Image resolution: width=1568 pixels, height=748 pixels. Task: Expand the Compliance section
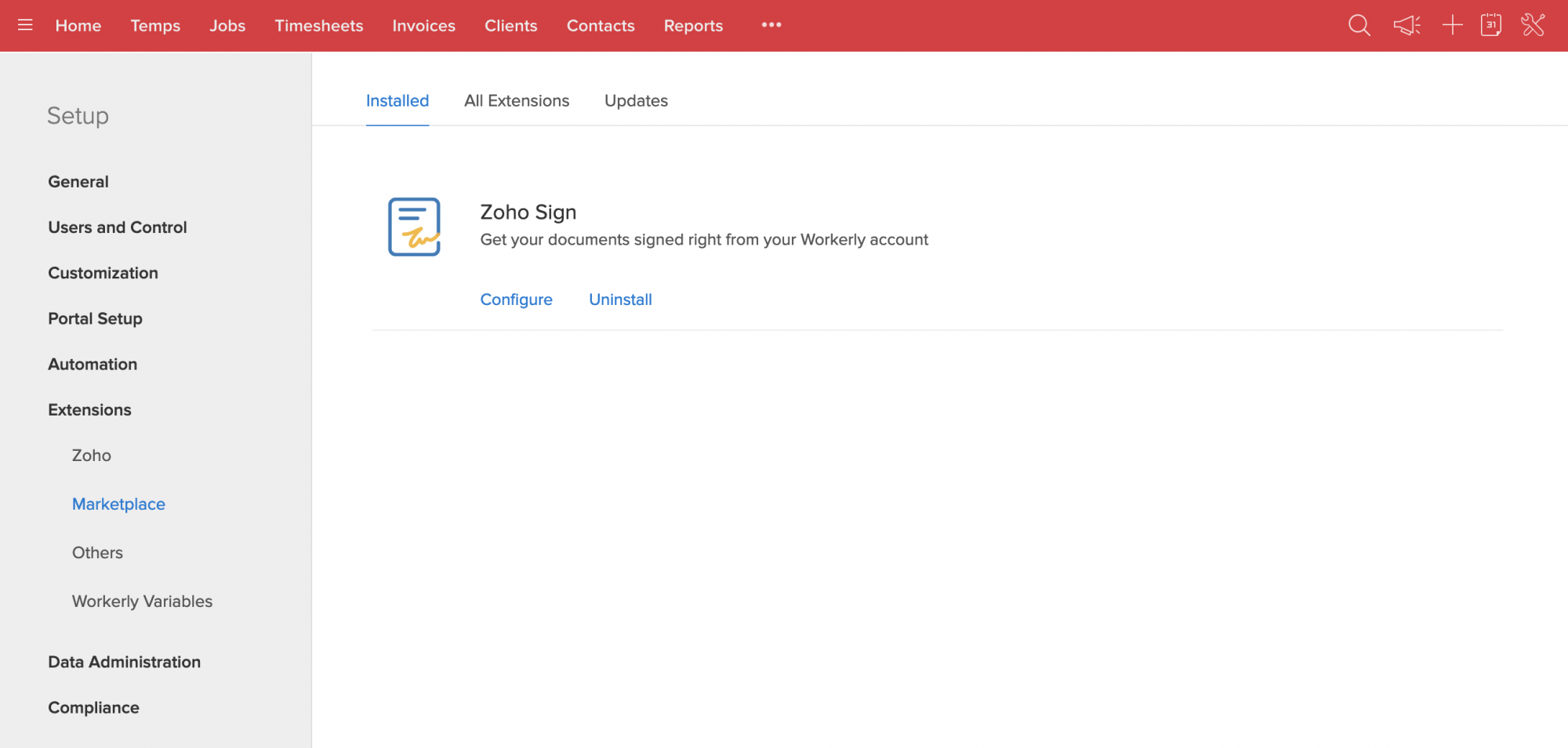(94, 708)
